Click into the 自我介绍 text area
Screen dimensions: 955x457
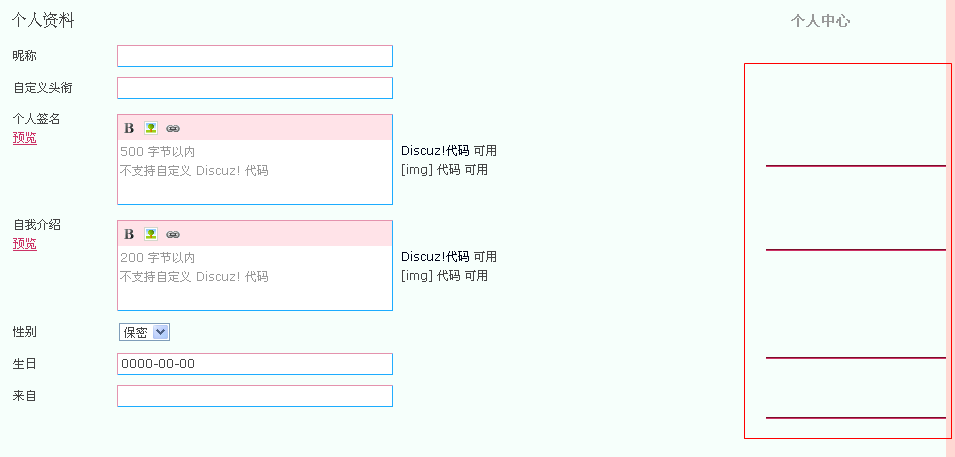[x=255, y=278]
